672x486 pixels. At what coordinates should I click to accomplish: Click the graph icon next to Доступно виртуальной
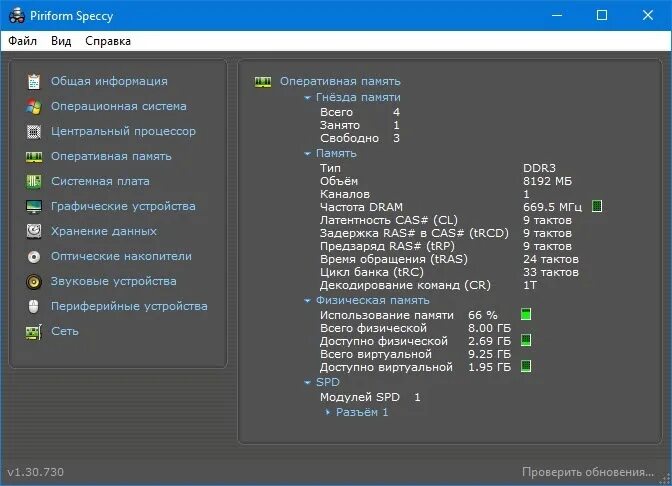[x=526, y=366]
